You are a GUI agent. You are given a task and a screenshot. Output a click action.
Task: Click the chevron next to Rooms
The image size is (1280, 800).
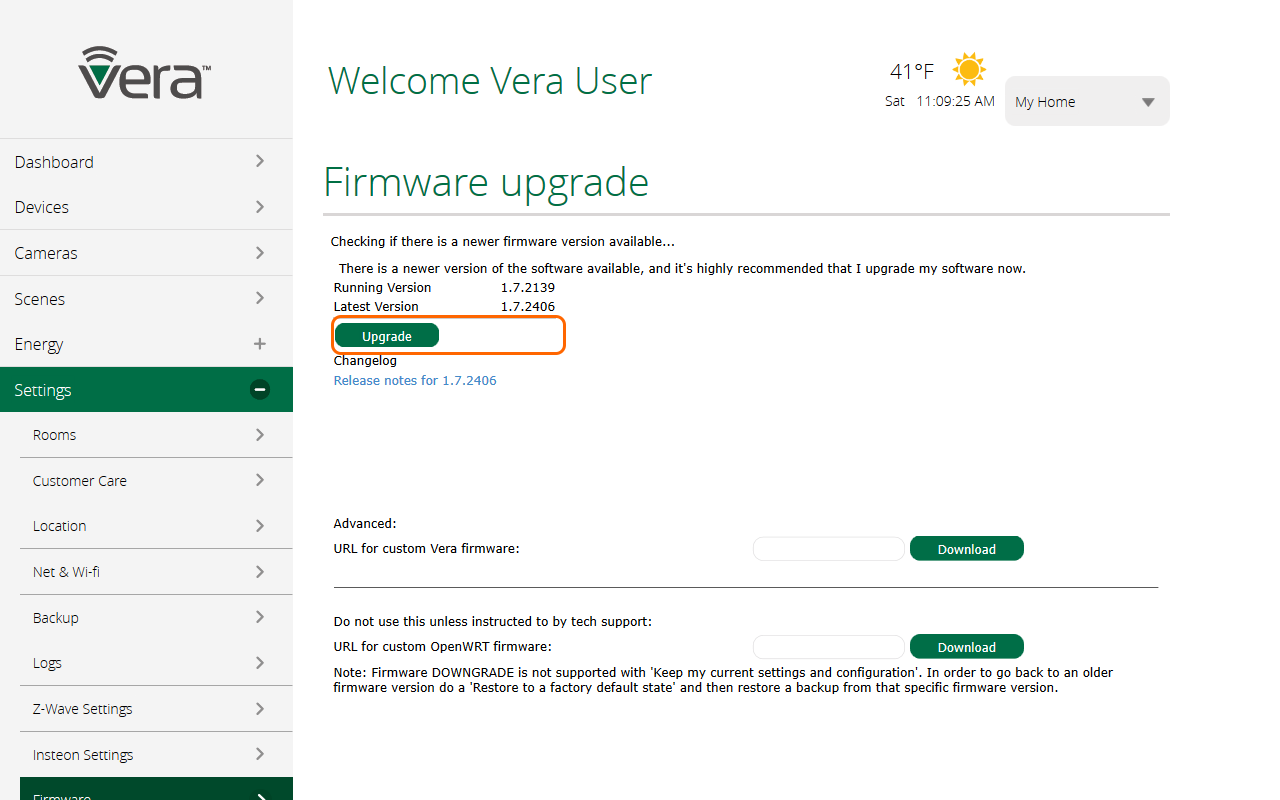tap(260, 435)
